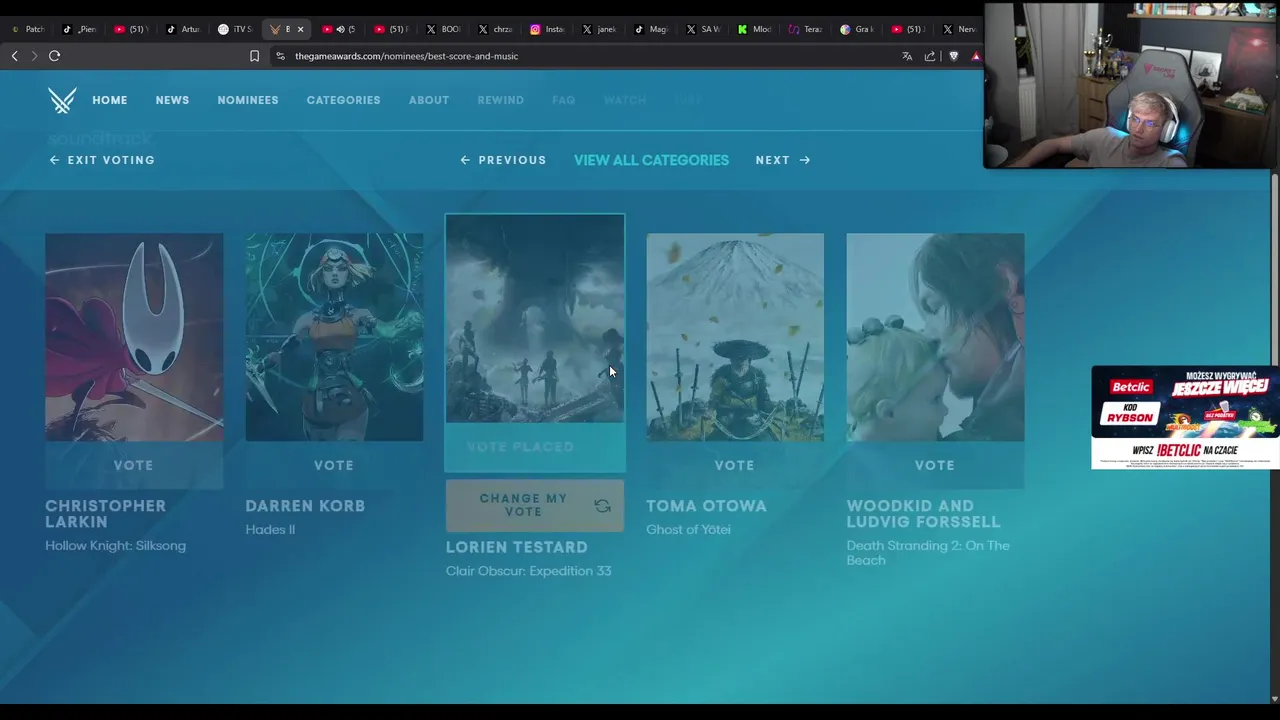
Task: Click 'Death Stranding 2: On The Beach' text
Action: pos(928,553)
